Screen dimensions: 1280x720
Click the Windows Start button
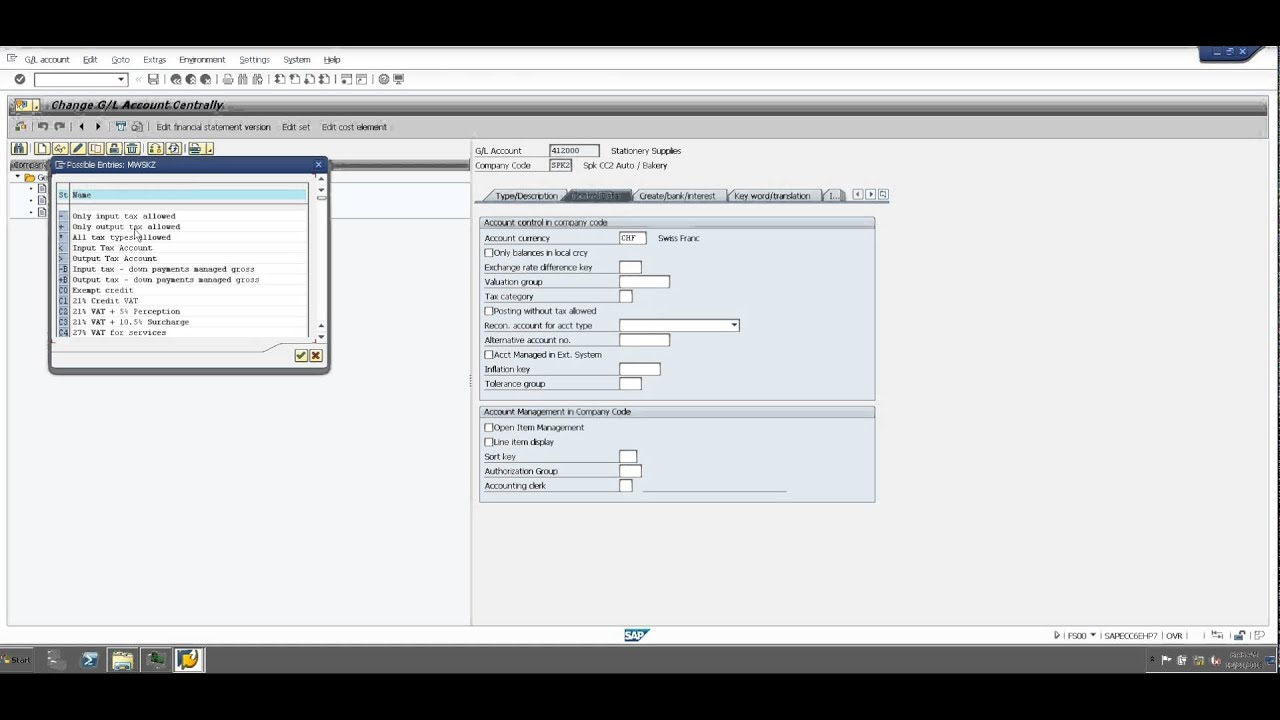17,660
